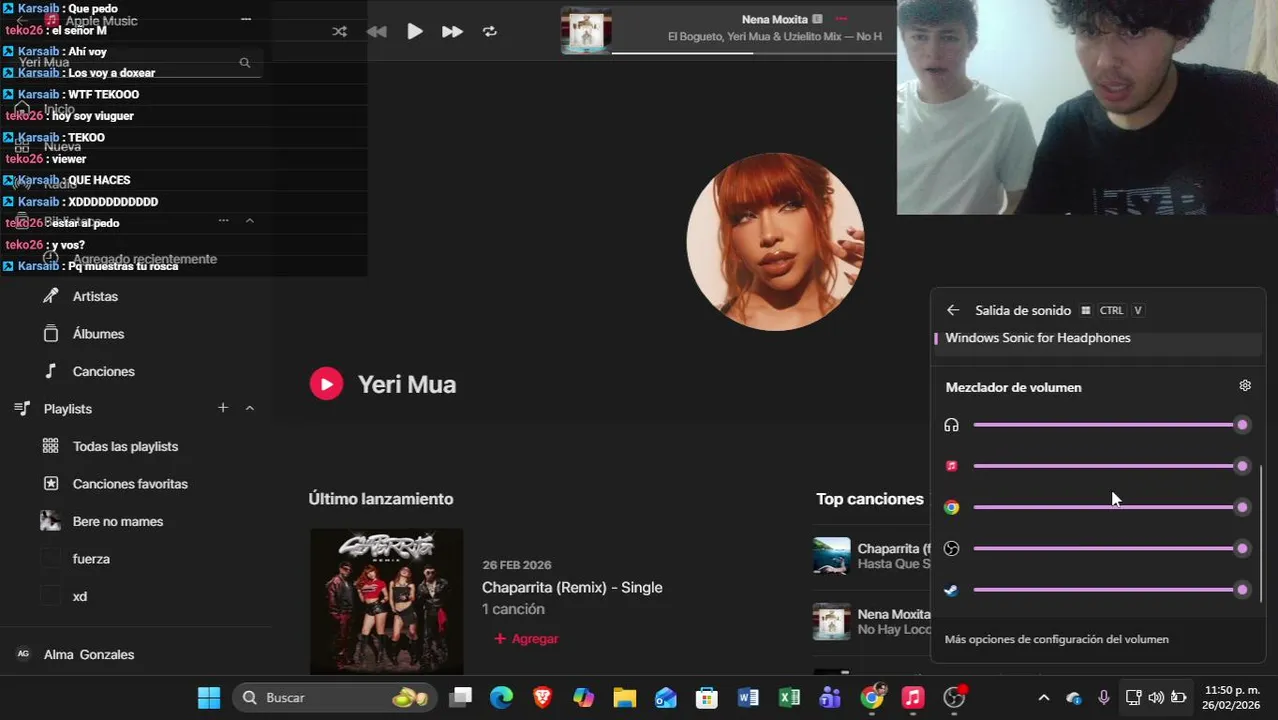Viewport: 1278px width, 720px height.
Task: Switch to Apple Music taskbar icon
Action: (913, 697)
